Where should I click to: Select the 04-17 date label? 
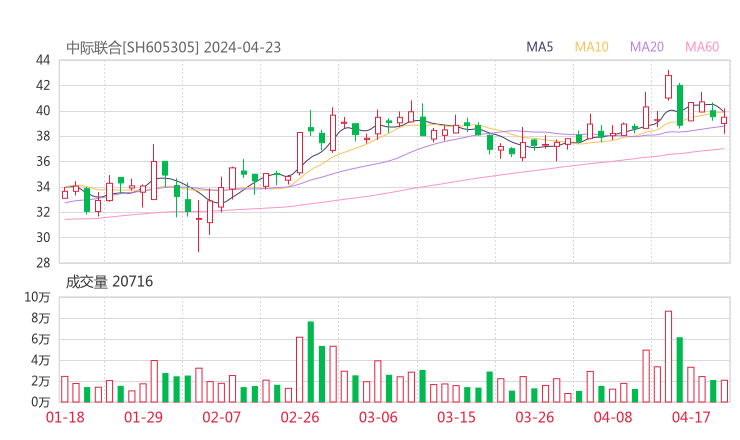691,417
